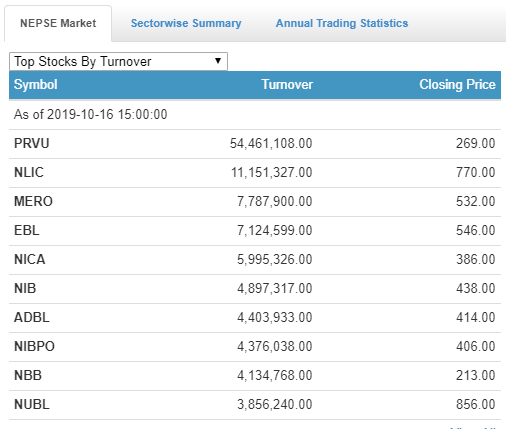This screenshot has width=507, height=429.
Task: Select NUBL turnover 3,856,240.00
Action: [x=275, y=404]
